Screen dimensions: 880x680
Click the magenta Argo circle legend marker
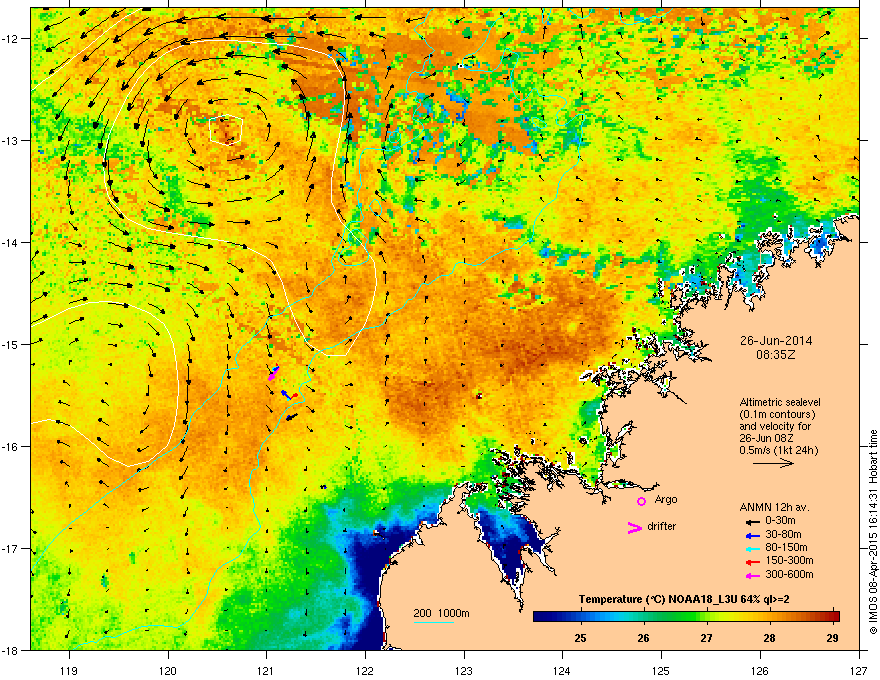(x=641, y=501)
